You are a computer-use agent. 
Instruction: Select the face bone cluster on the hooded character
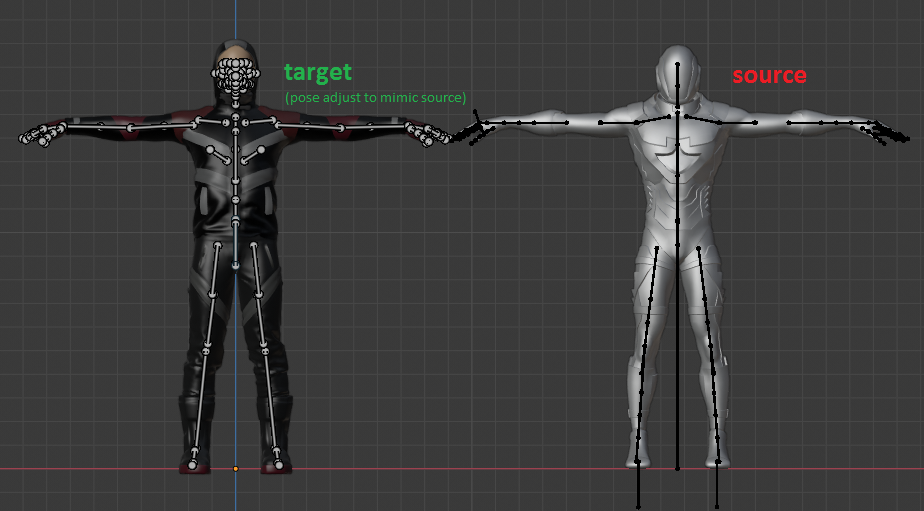[x=235, y=78]
